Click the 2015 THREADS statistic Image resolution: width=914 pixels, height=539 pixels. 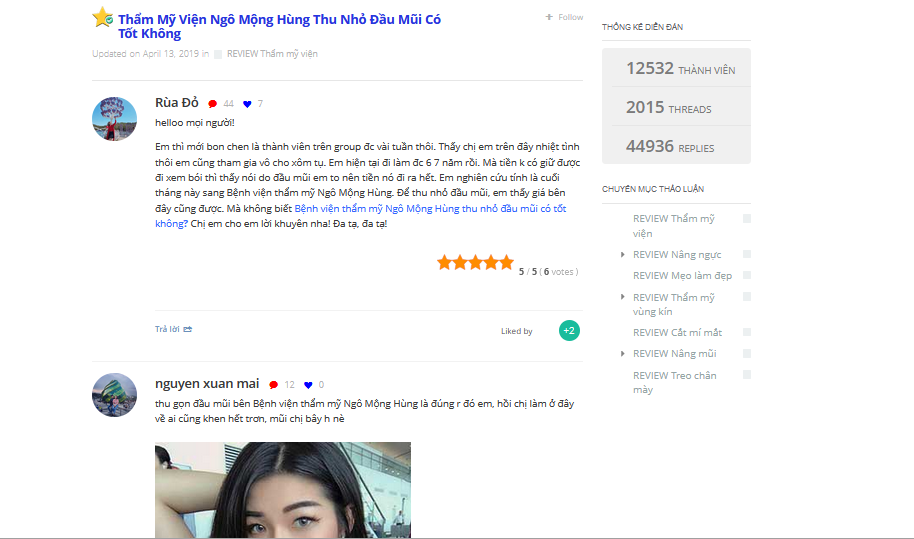coord(669,107)
